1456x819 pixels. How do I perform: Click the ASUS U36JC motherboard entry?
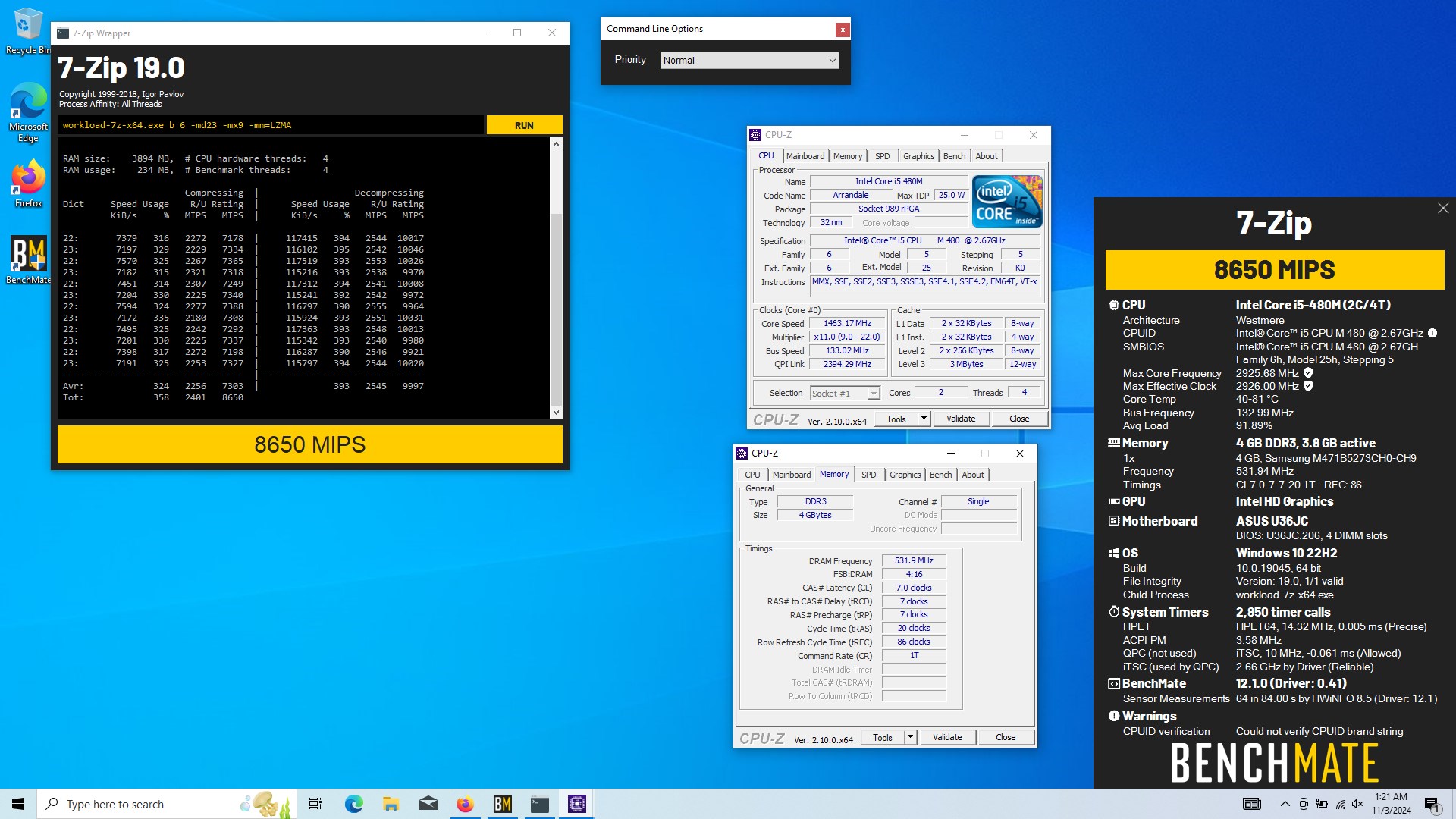(1272, 521)
